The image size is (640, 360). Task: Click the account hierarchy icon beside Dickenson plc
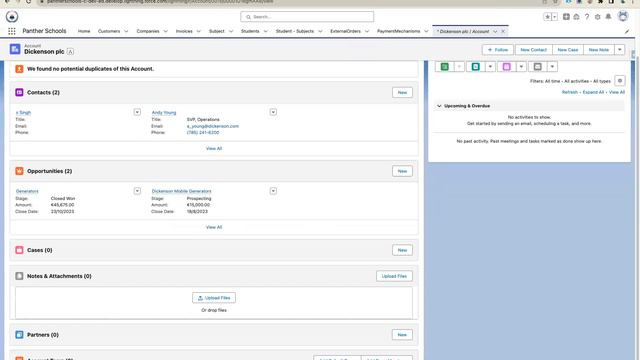pyautogui.click(x=70, y=52)
